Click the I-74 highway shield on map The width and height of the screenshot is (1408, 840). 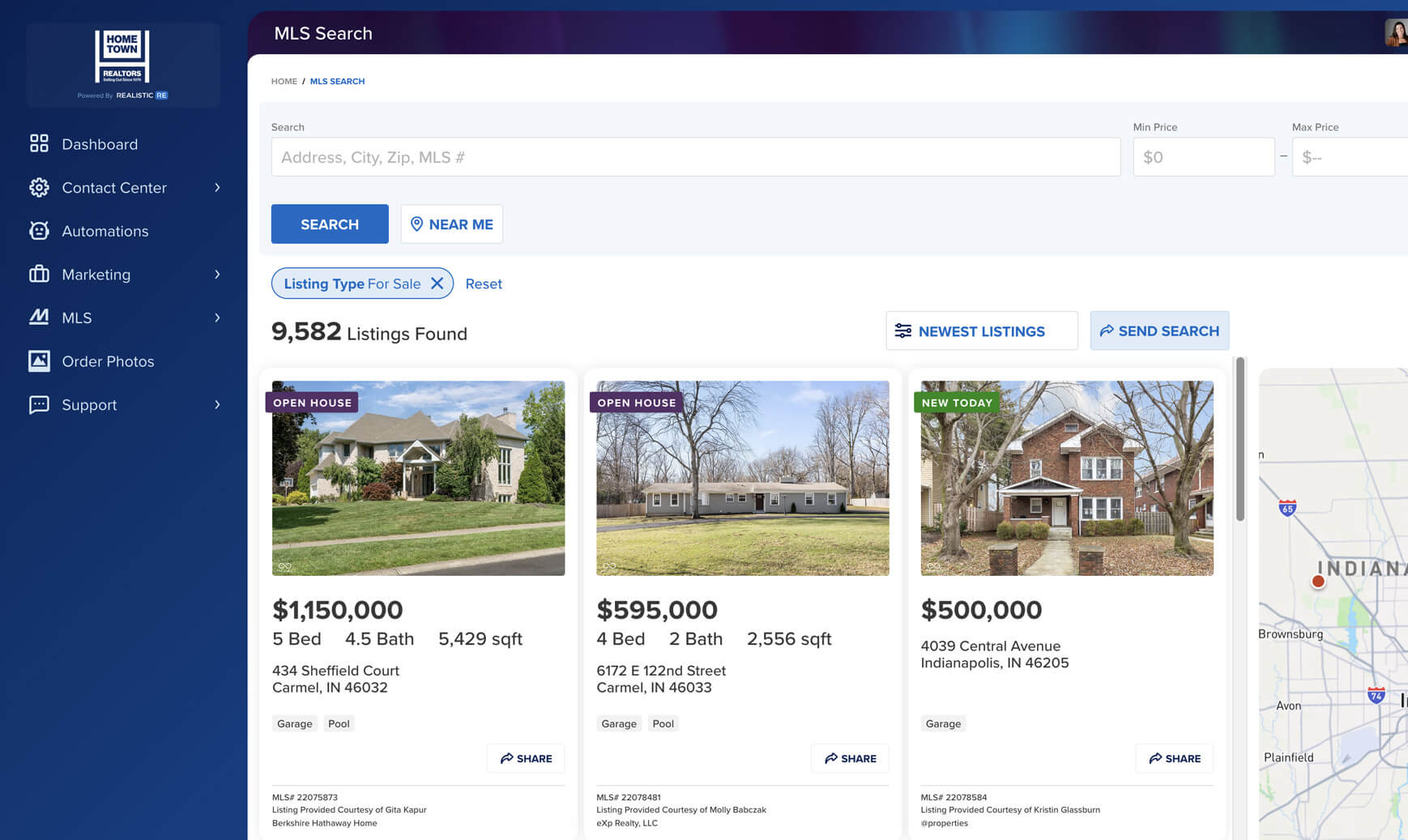tap(1376, 695)
